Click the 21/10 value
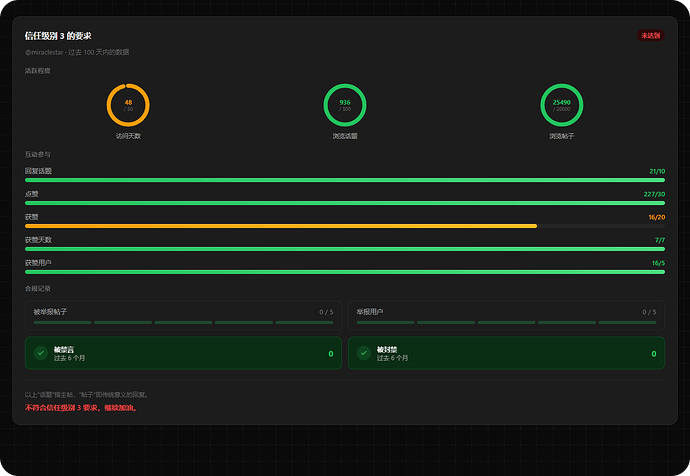 tap(657, 172)
